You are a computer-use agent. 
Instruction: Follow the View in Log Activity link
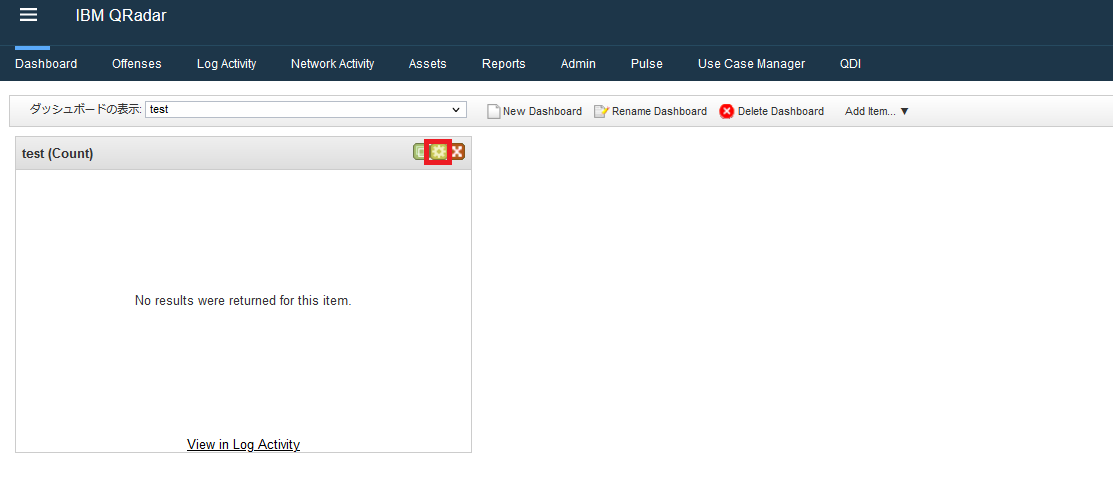(x=243, y=444)
